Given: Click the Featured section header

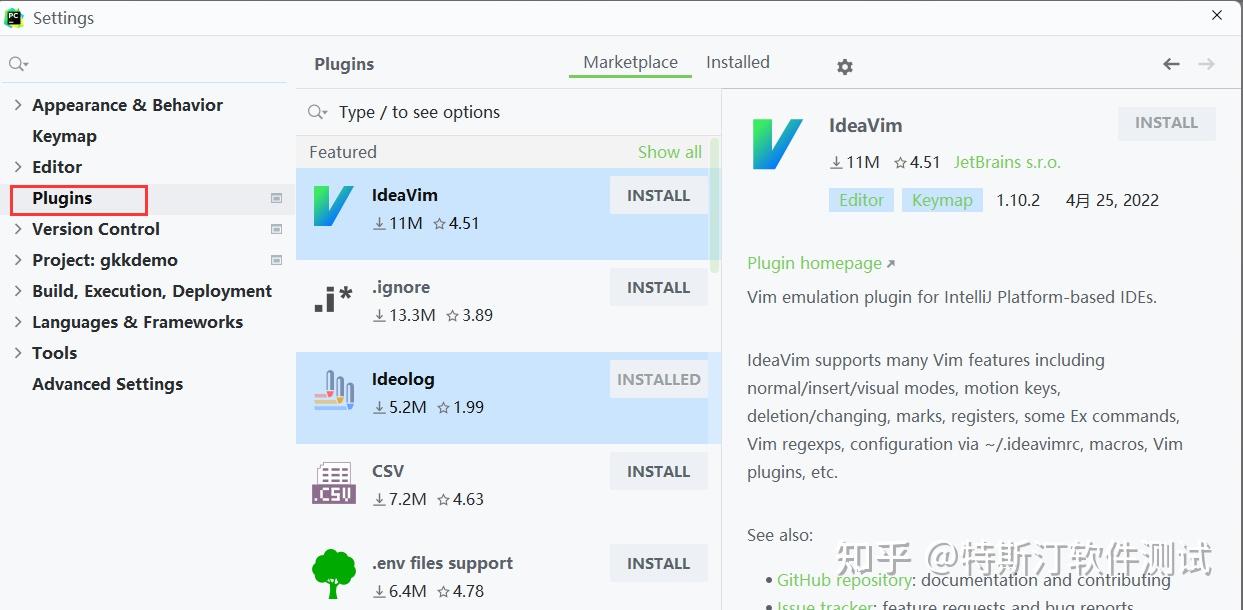Looking at the screenshot, I should tap(343, 152).
